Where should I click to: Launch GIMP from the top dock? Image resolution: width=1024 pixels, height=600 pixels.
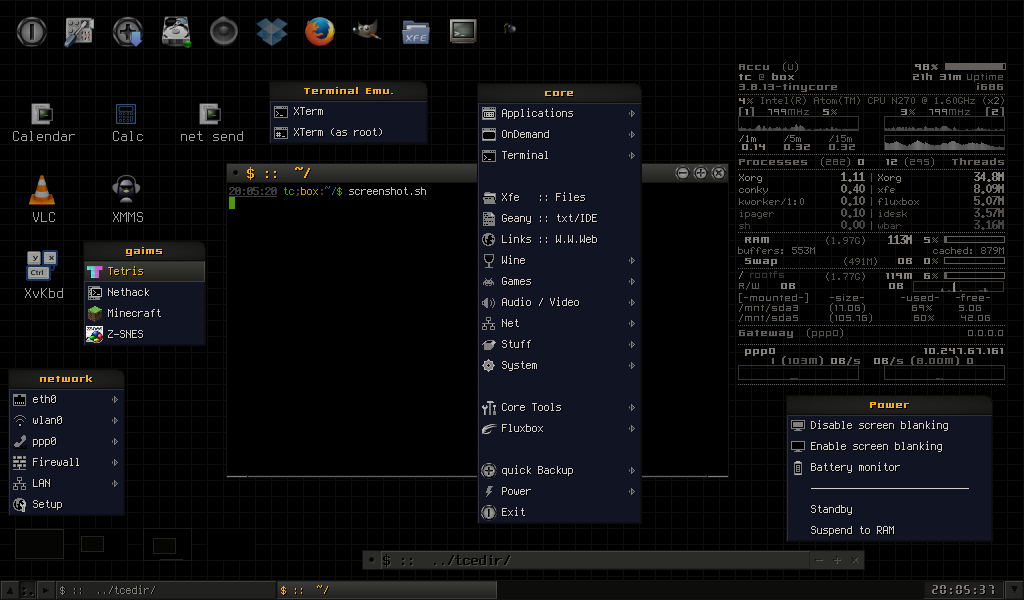pyautogui.click(x=367, y=32)
